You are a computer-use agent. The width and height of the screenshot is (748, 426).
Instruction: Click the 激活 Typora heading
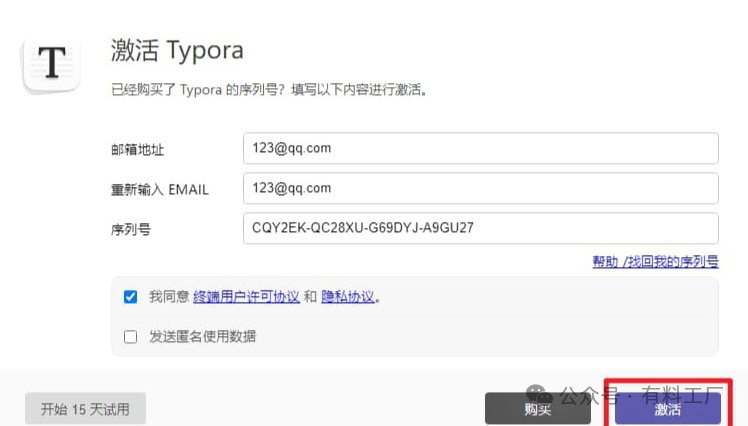[x=176, y=50]
